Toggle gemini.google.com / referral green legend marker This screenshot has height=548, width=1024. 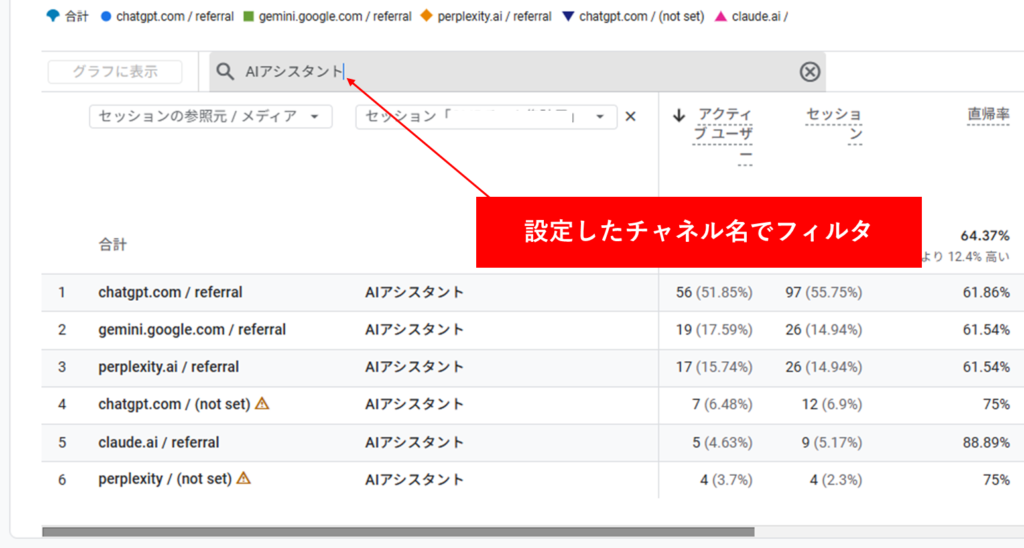[x=249, y=17]
